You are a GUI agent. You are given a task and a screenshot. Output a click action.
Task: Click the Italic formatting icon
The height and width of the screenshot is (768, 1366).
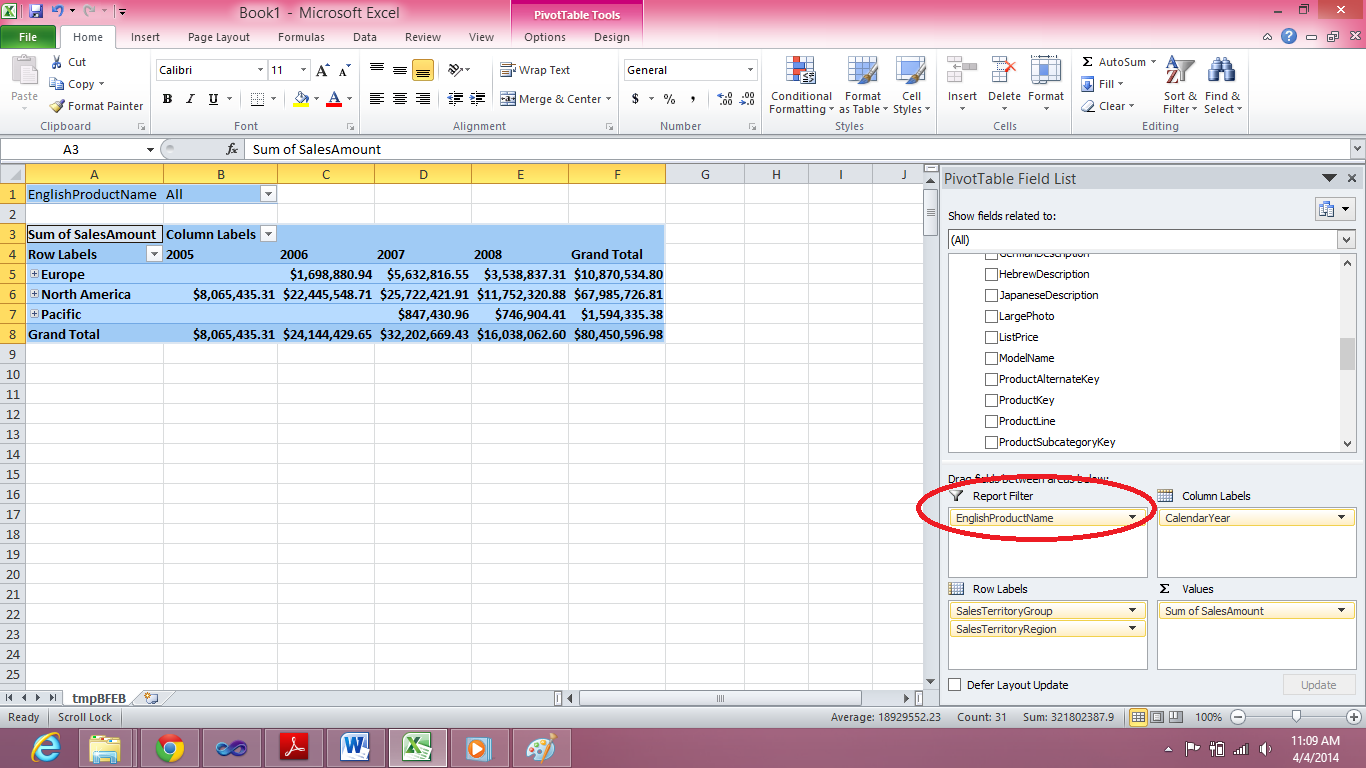[190, 99]
